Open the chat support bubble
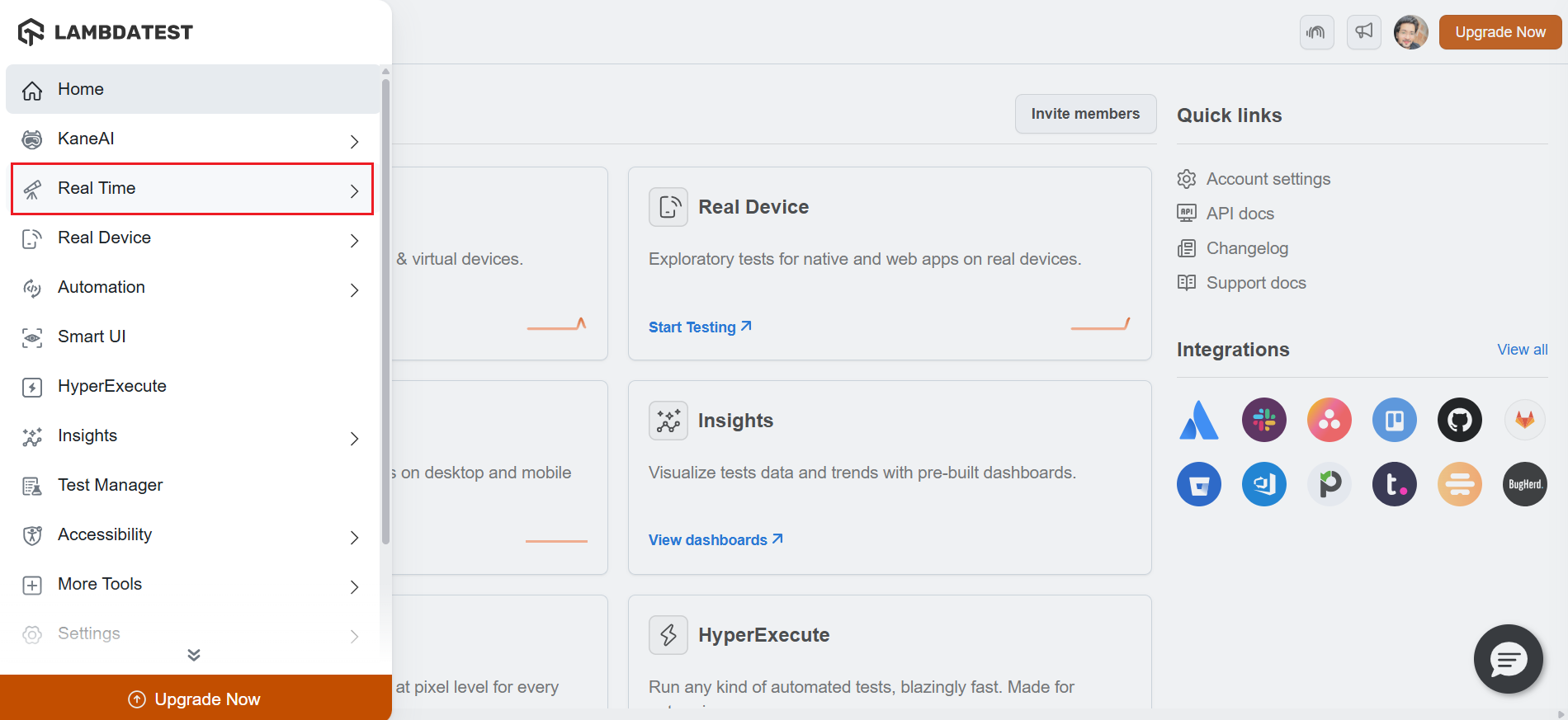 coord(1508,659)
